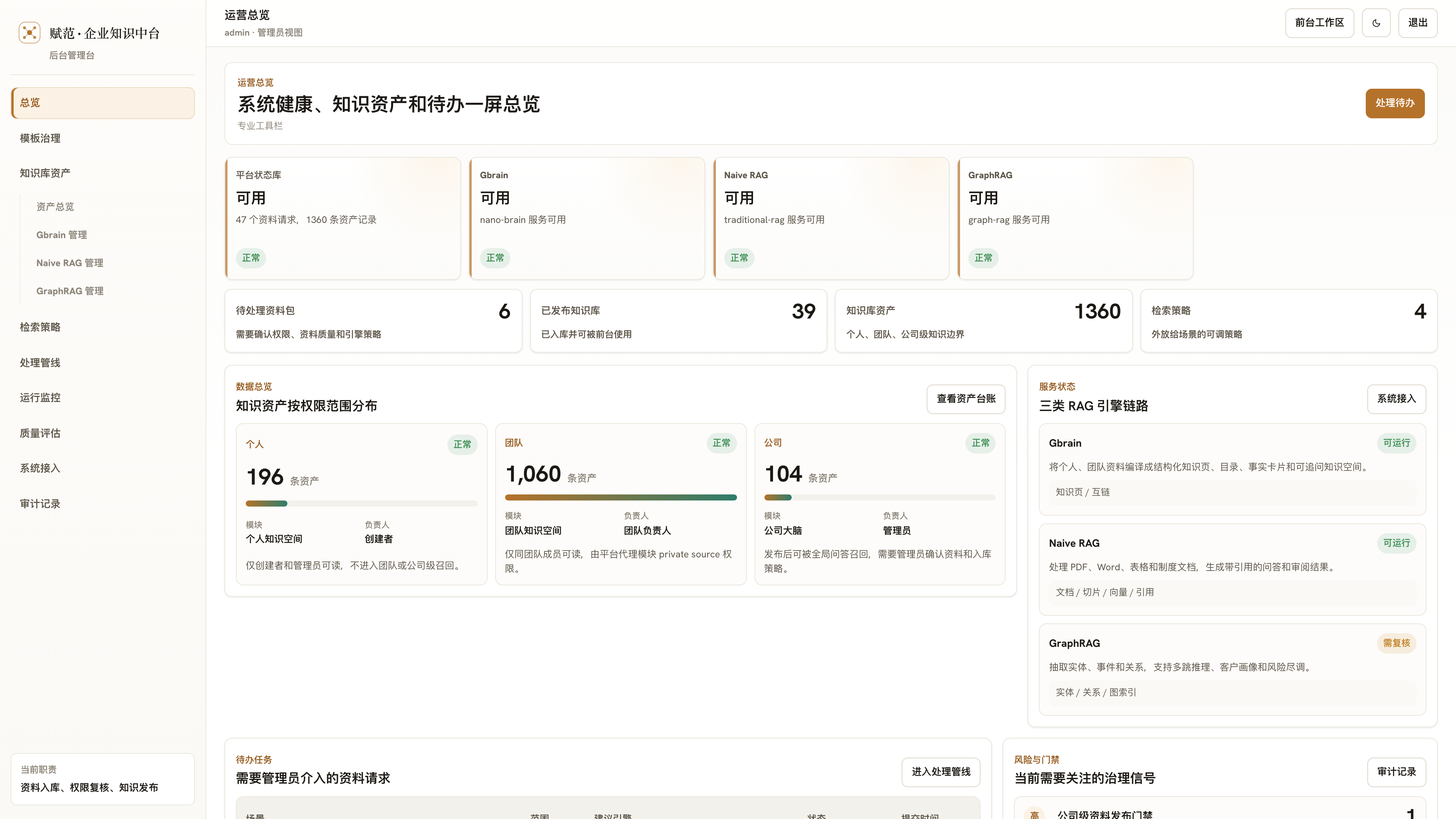The image size is (1456, 819).
Task: Click the 个人 asset progress bar
Action: tap(361, 504)
